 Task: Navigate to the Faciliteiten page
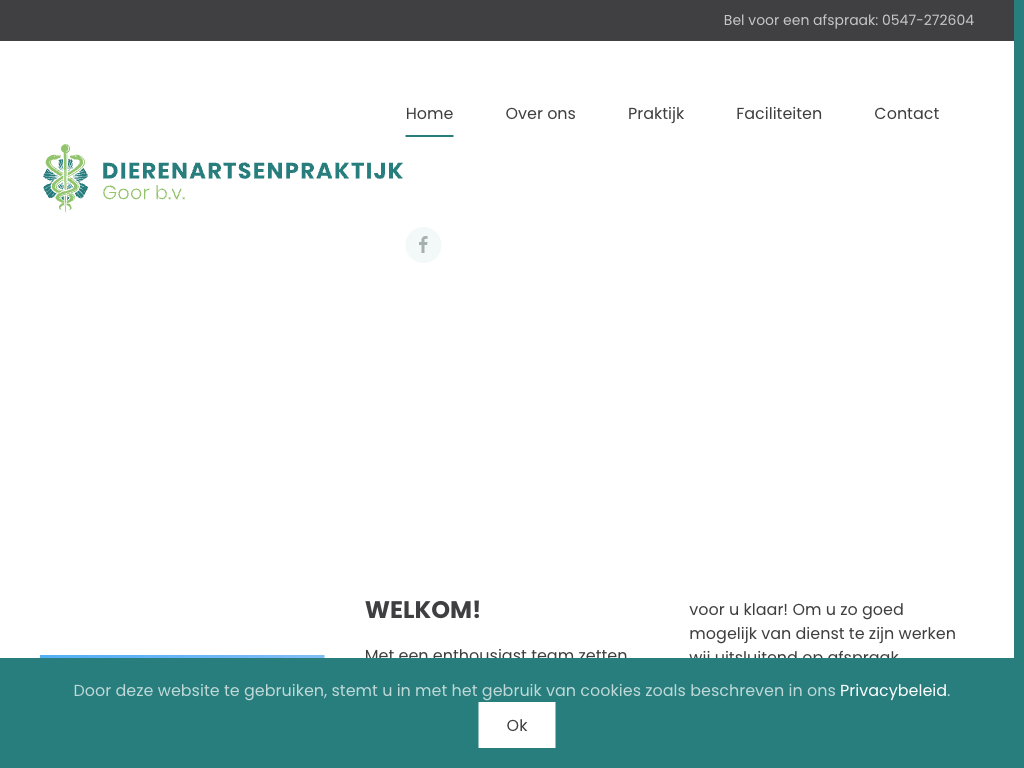779,114
